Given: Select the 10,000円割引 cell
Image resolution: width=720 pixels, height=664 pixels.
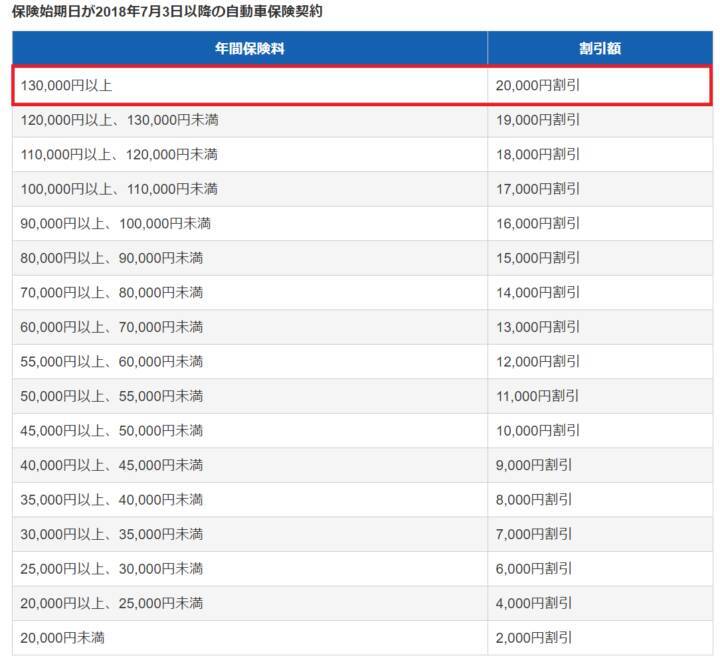Looking at the screenshot, I should point(600,431).
